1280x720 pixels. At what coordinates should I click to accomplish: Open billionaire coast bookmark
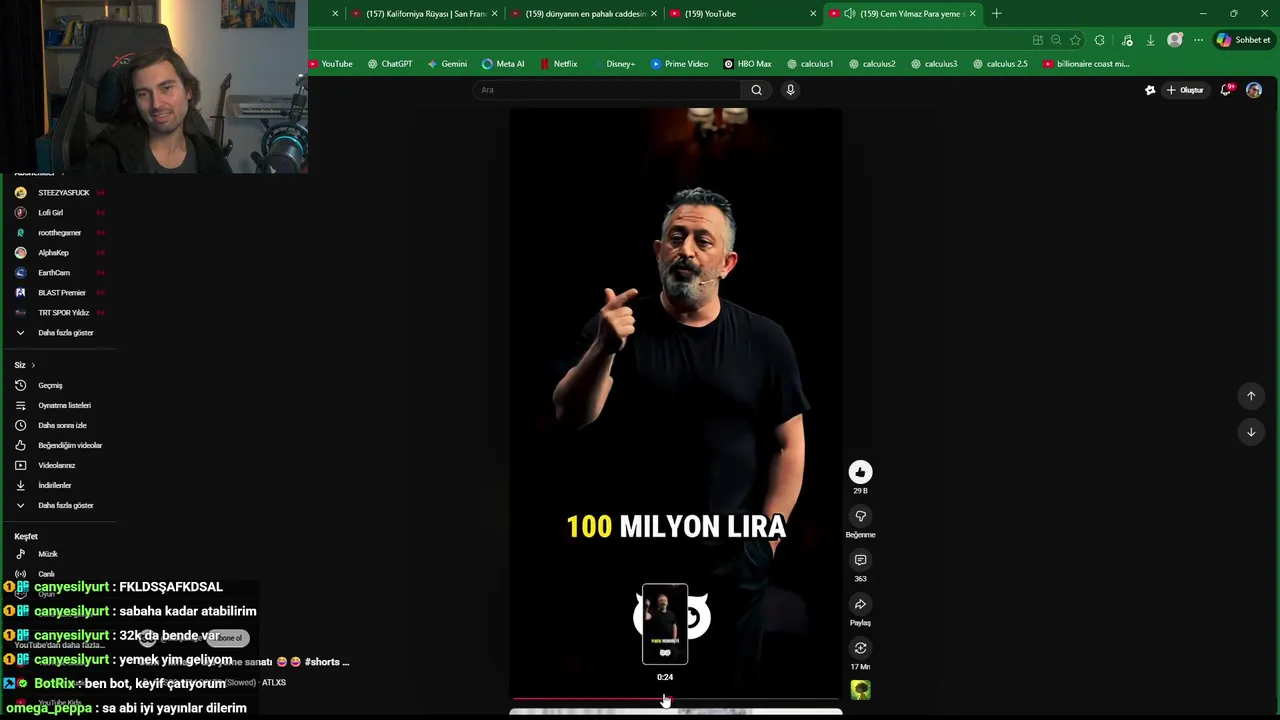tap(1086, 64)
